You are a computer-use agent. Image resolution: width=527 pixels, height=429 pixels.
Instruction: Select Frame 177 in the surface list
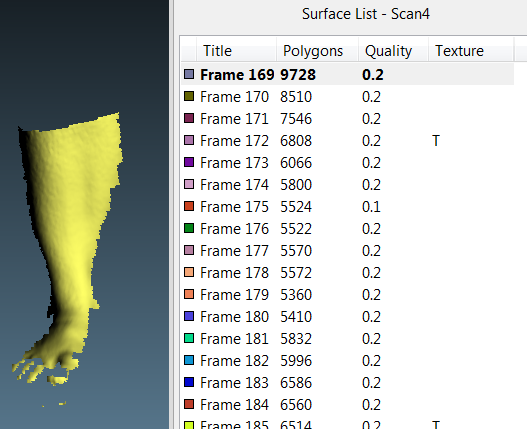click(x=348, y=250)
